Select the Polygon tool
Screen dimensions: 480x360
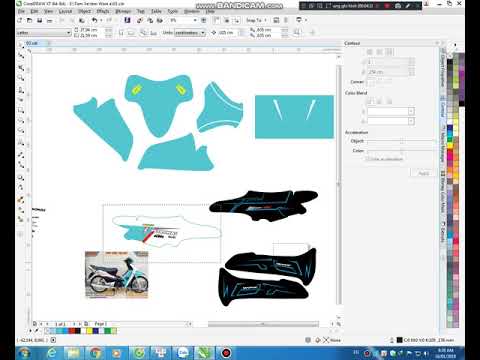pyautogui.click(x=21, y=131)
